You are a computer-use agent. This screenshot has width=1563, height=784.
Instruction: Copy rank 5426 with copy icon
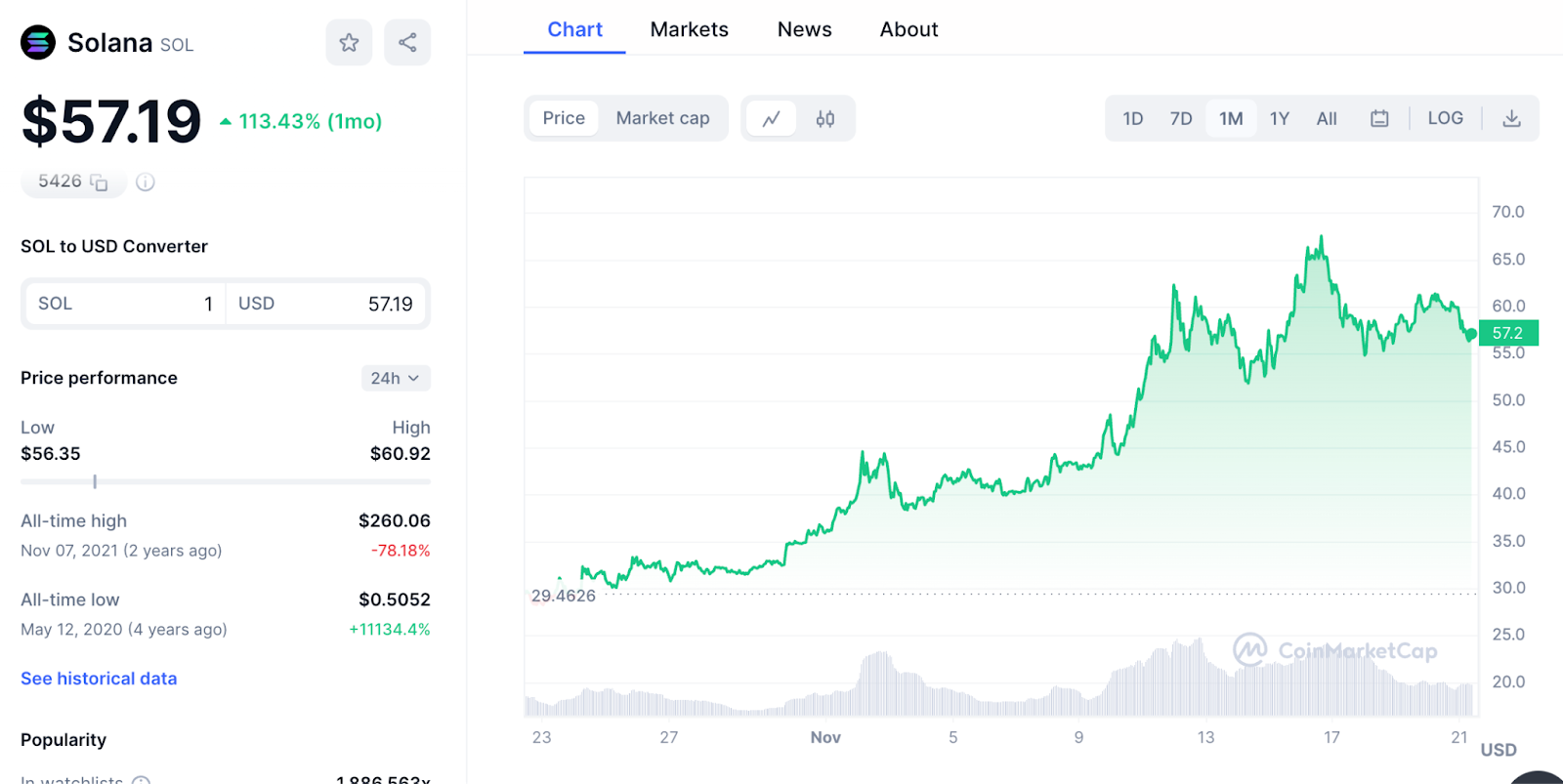coord(99,183)
